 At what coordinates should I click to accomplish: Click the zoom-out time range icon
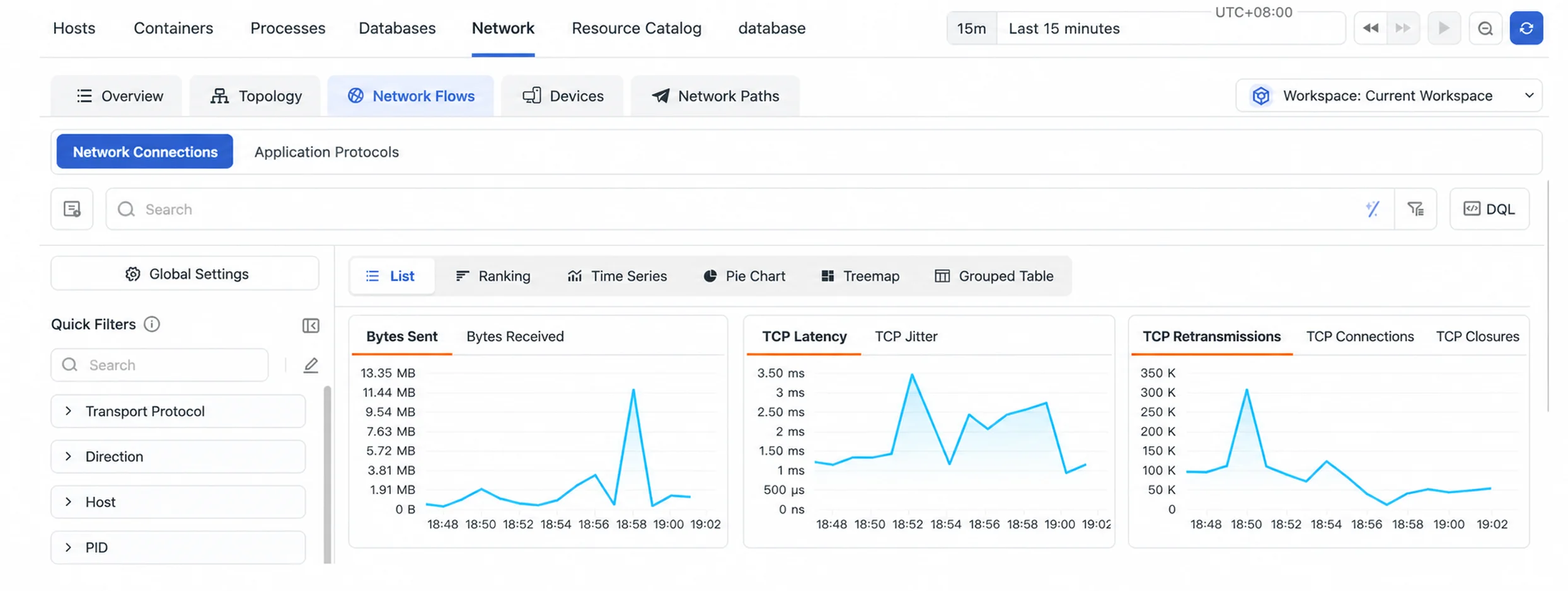tap(1485, 28)
